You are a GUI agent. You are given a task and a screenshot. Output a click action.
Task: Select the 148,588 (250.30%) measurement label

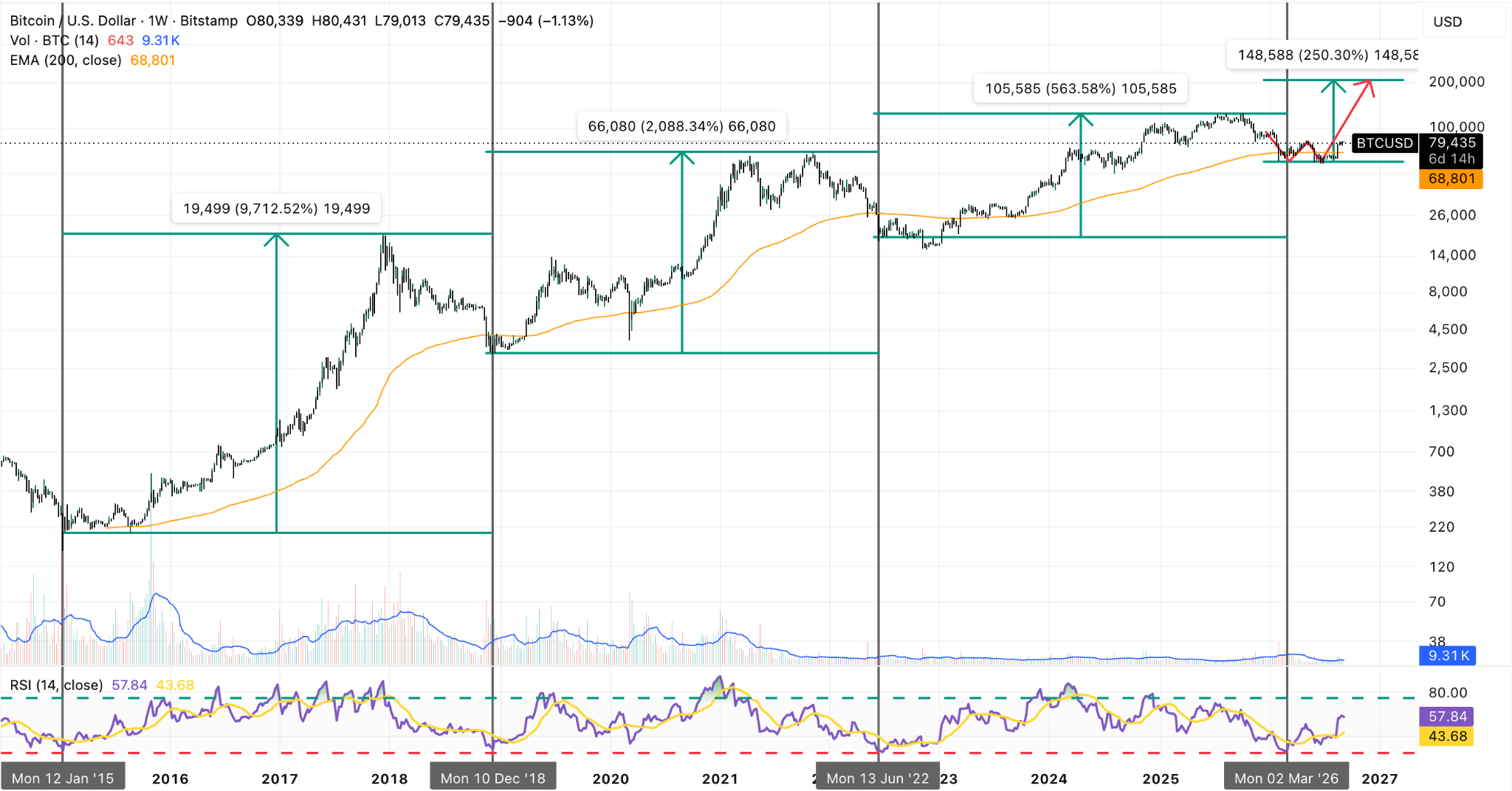point(1322,55)
